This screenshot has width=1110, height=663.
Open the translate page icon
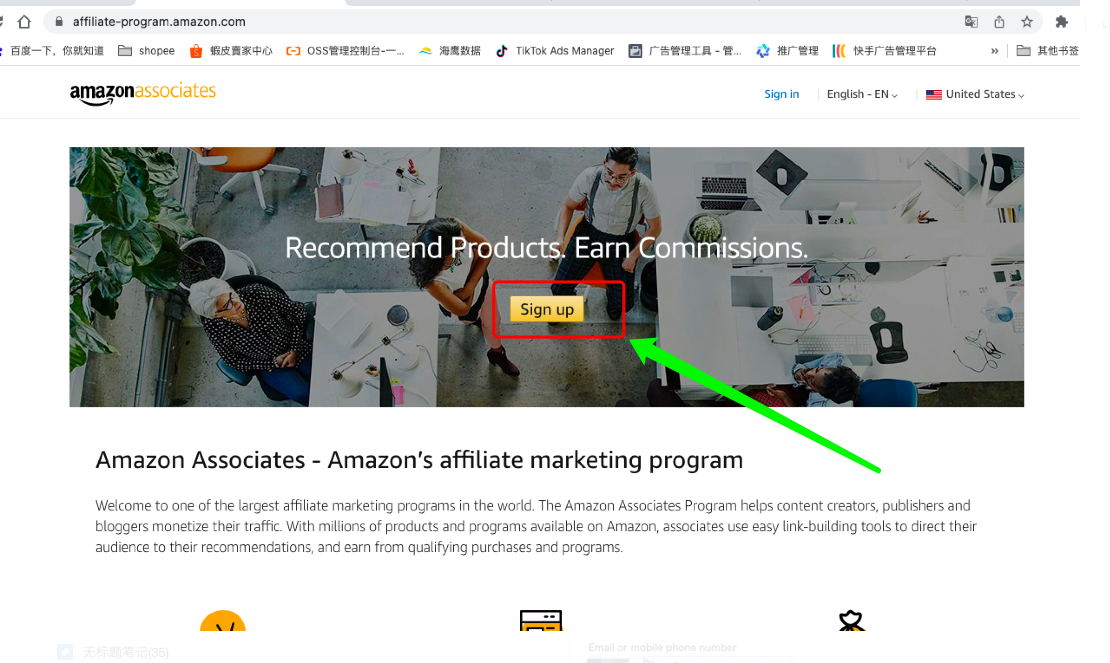(x=971, y=22)
